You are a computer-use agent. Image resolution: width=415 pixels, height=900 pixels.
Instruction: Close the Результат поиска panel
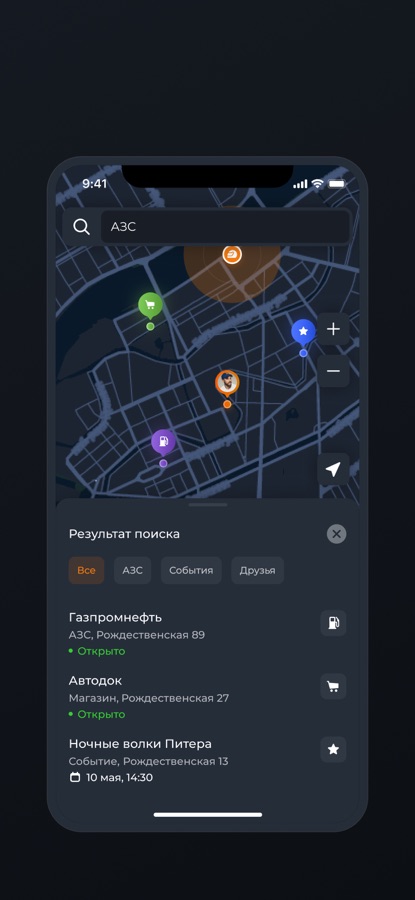pos(336,534)
